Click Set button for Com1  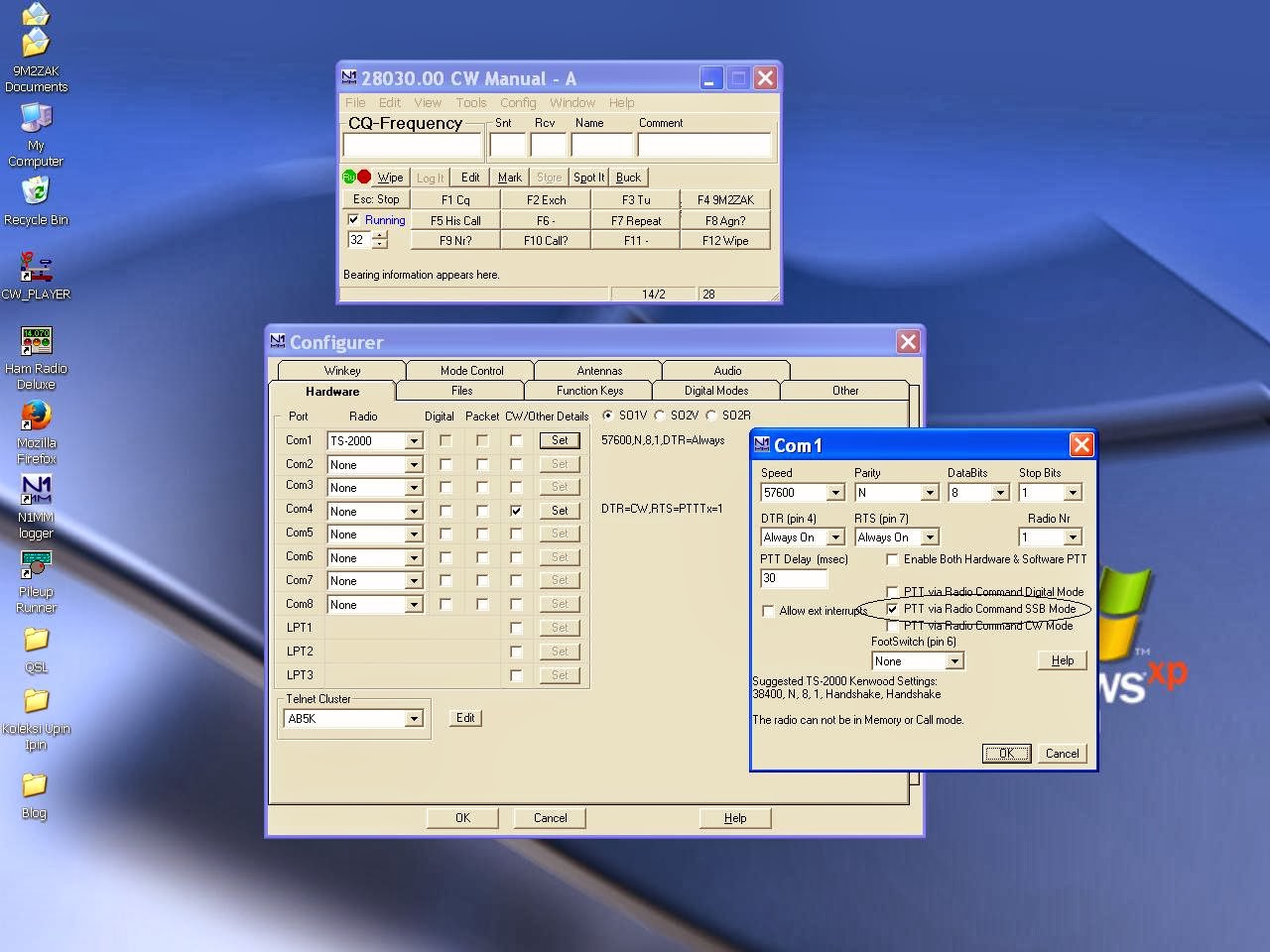560,440
